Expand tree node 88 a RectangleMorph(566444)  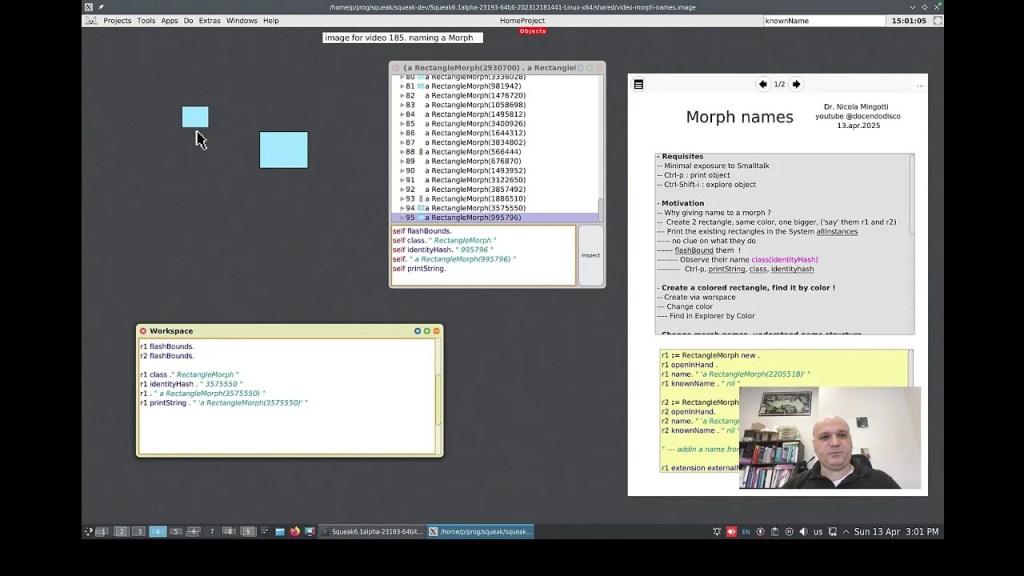(x=403, y=152)
